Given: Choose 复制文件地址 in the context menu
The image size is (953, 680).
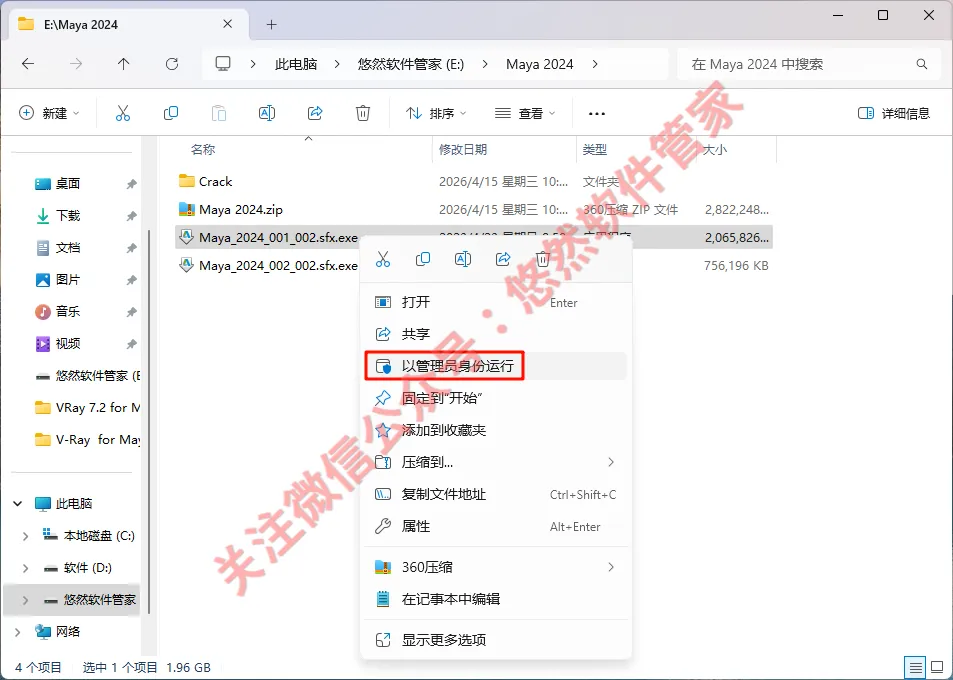Looking at the screenshot, I should (495, 494).
